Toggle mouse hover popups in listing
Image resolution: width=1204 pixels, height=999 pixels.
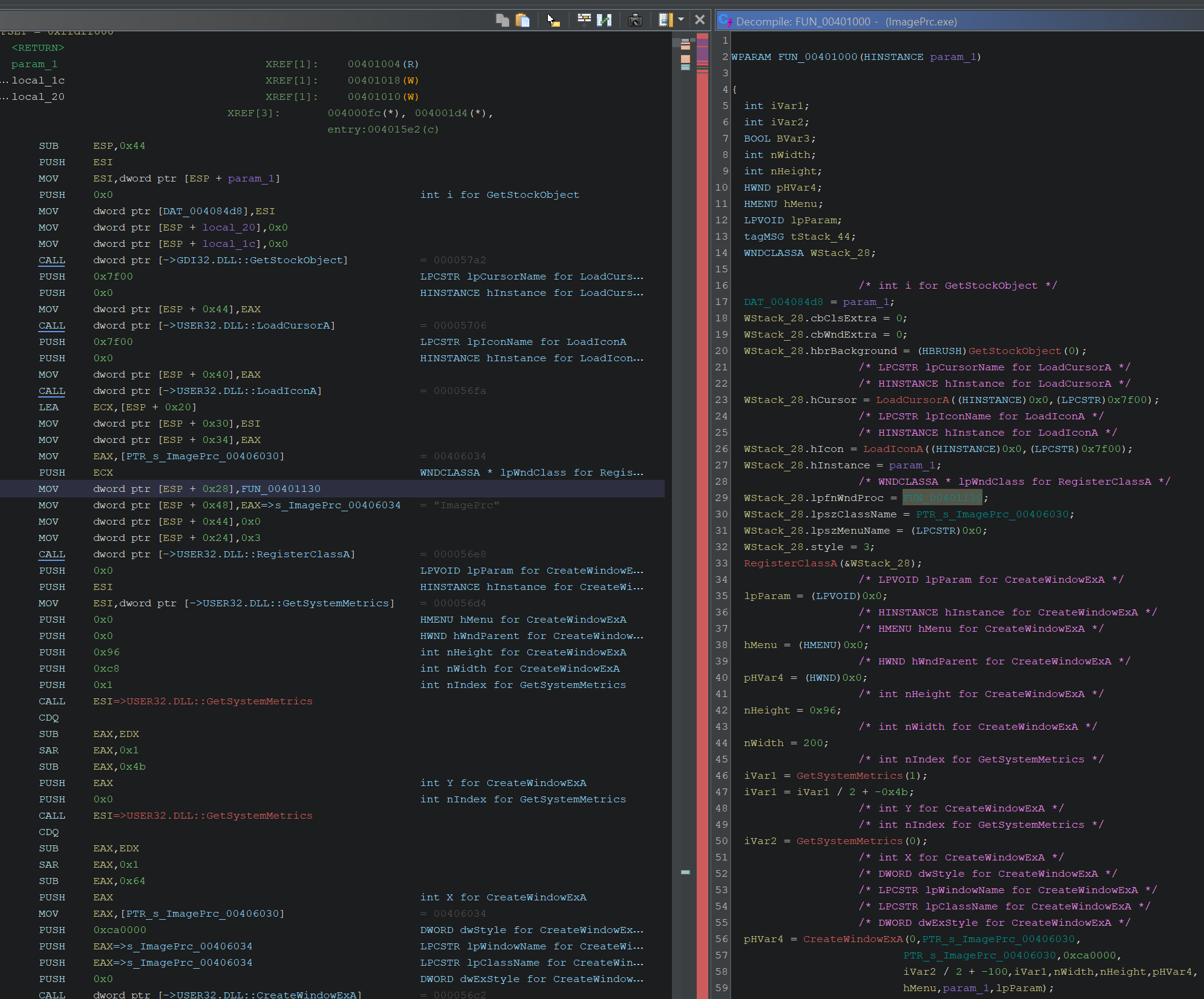(x=553, y=20)
